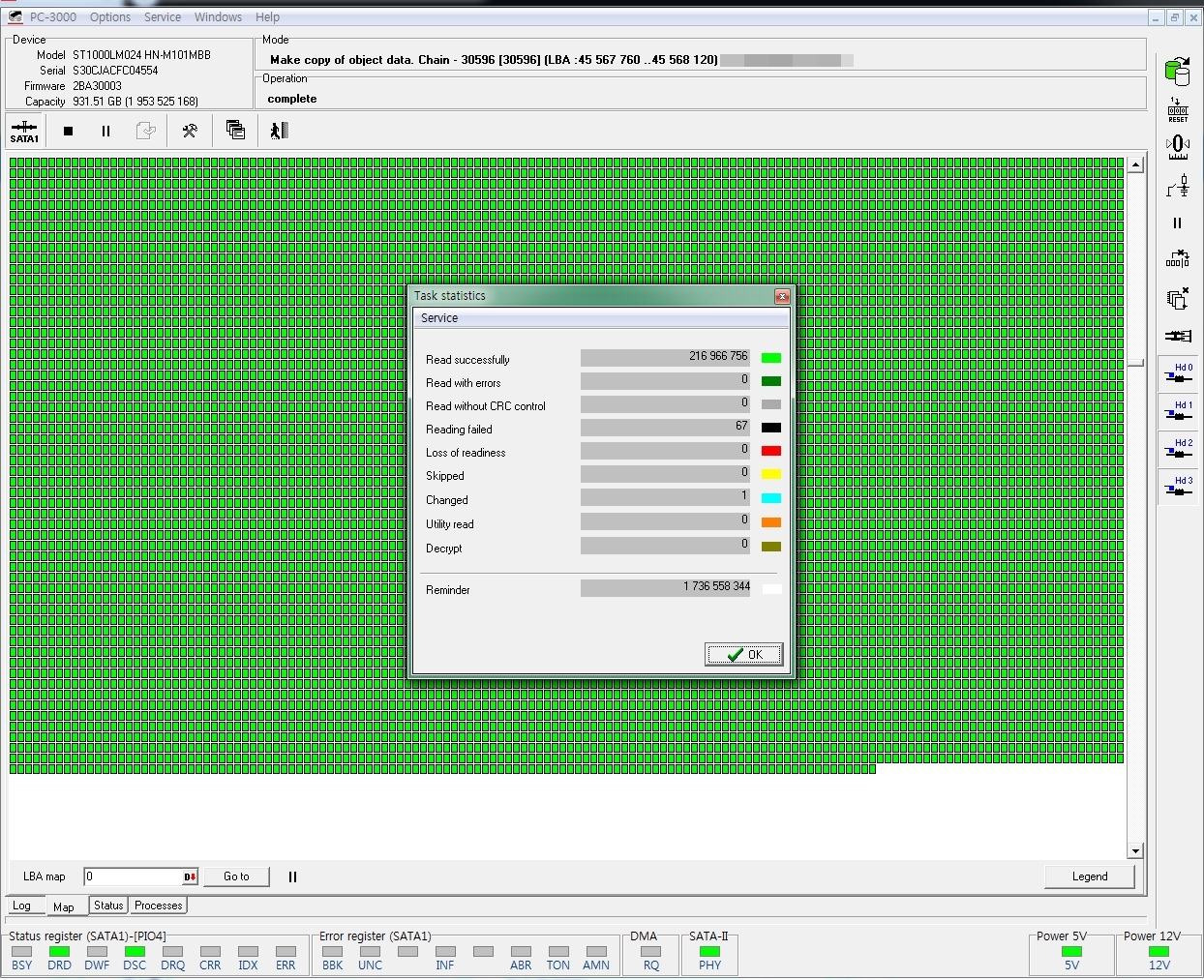Image resolution: width=1204 pixels, height=980 pixels.
Task: Open the Windows menu
Action: pos(218,17)
